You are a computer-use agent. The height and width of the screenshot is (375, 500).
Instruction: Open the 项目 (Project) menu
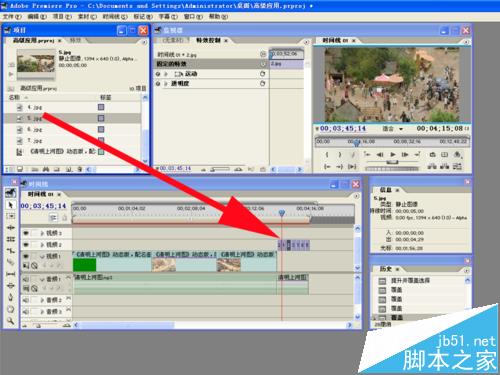point(62,16)
